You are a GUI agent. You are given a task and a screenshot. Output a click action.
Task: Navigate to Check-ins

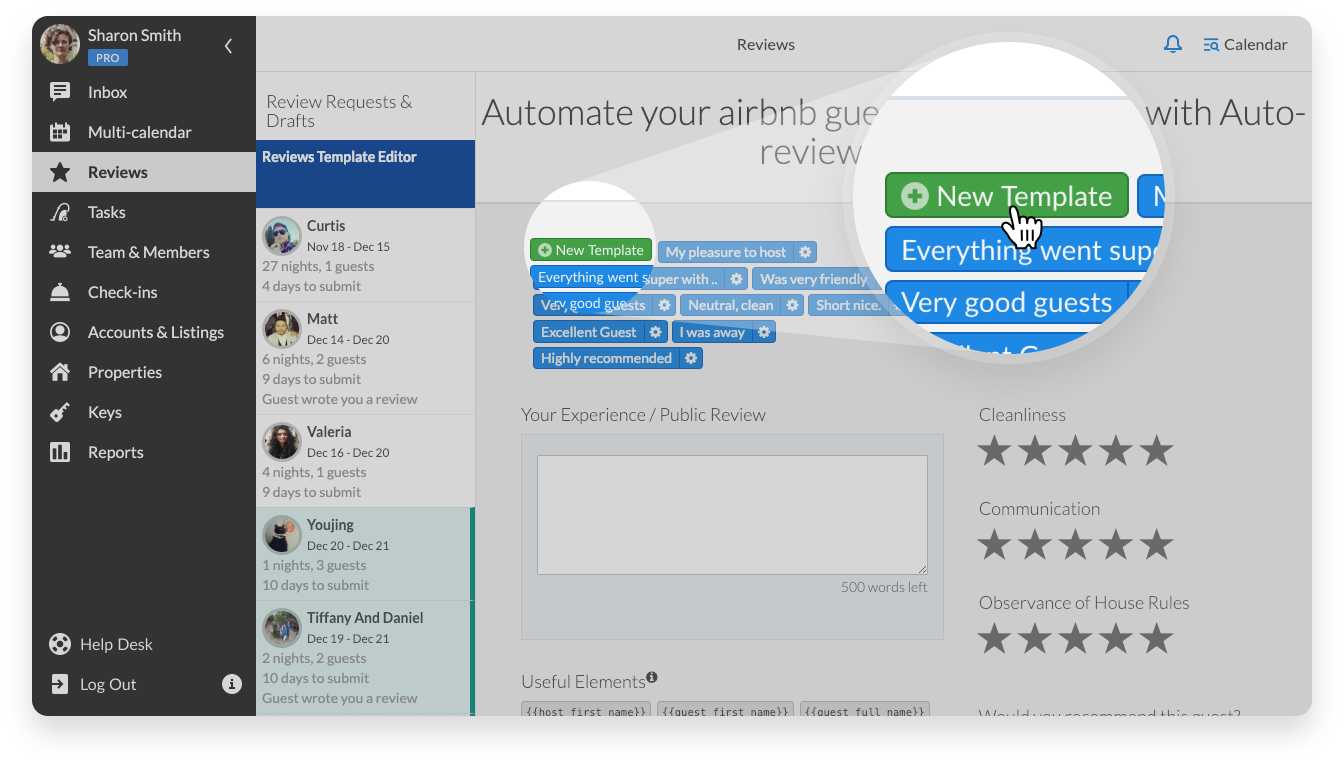(x=144, y=292)
